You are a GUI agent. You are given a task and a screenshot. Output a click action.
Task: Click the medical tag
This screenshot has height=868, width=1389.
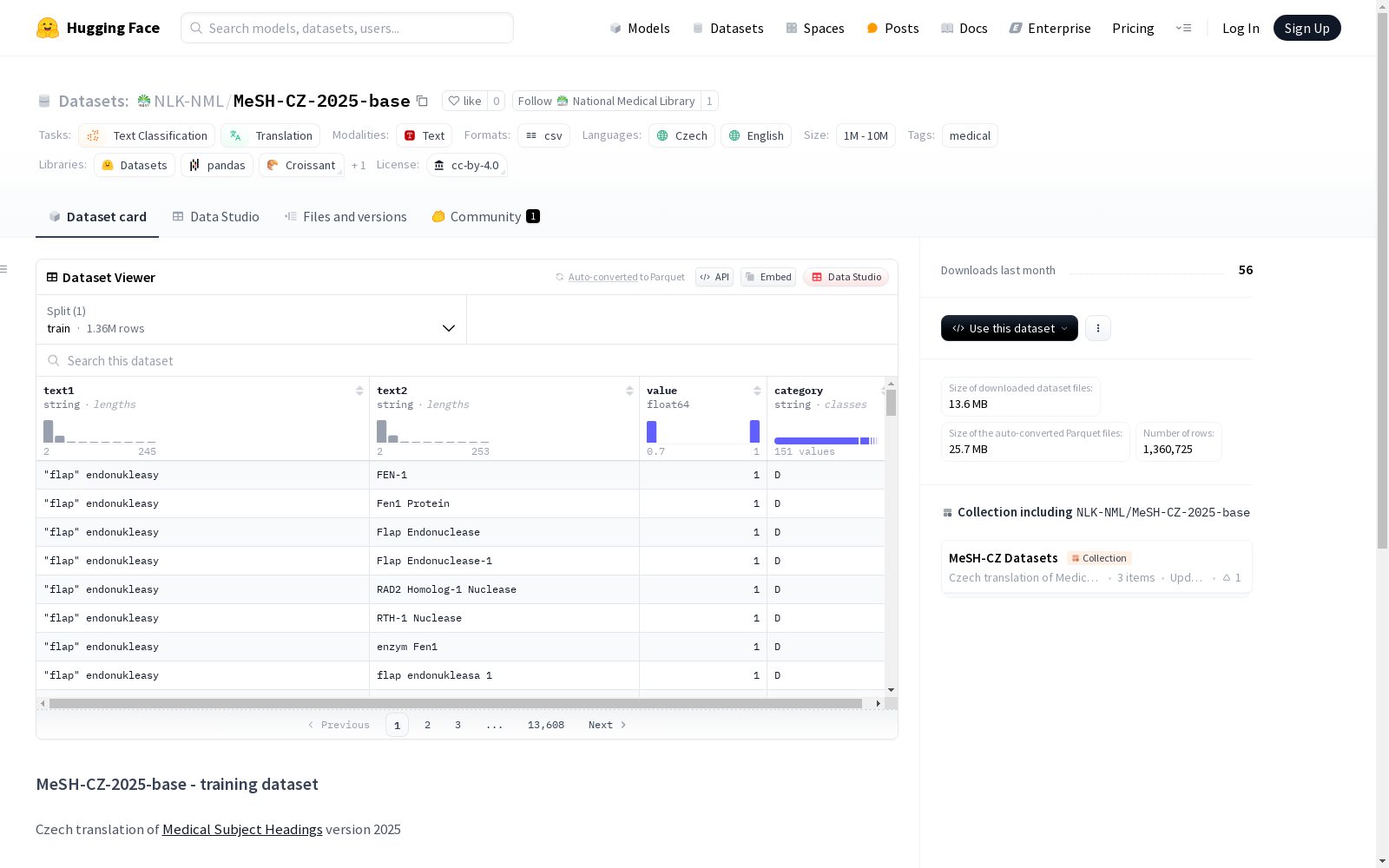coord(970,135)
